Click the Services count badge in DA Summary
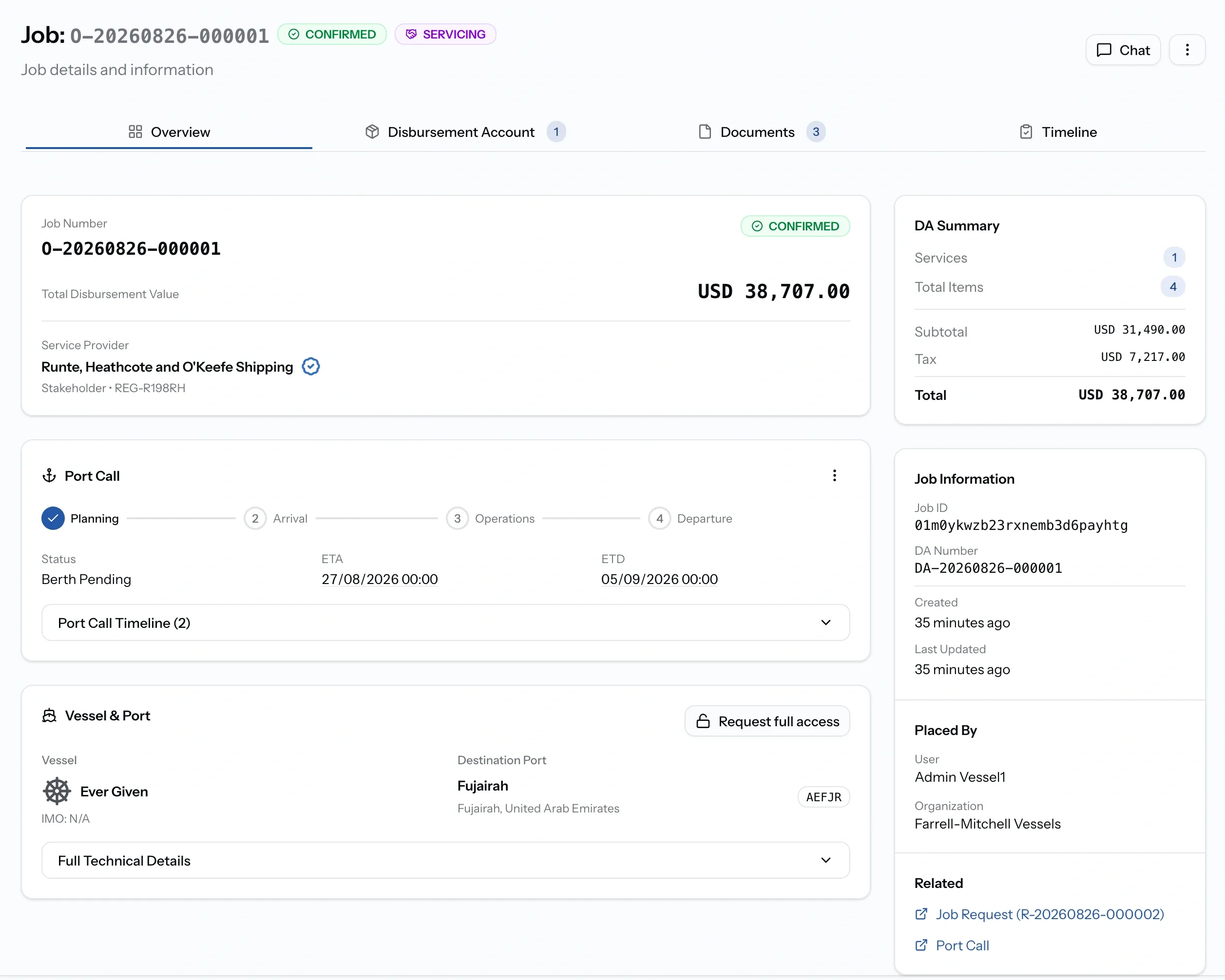1225x980 pixels. pyautogui.click(x=1174, y=258)
